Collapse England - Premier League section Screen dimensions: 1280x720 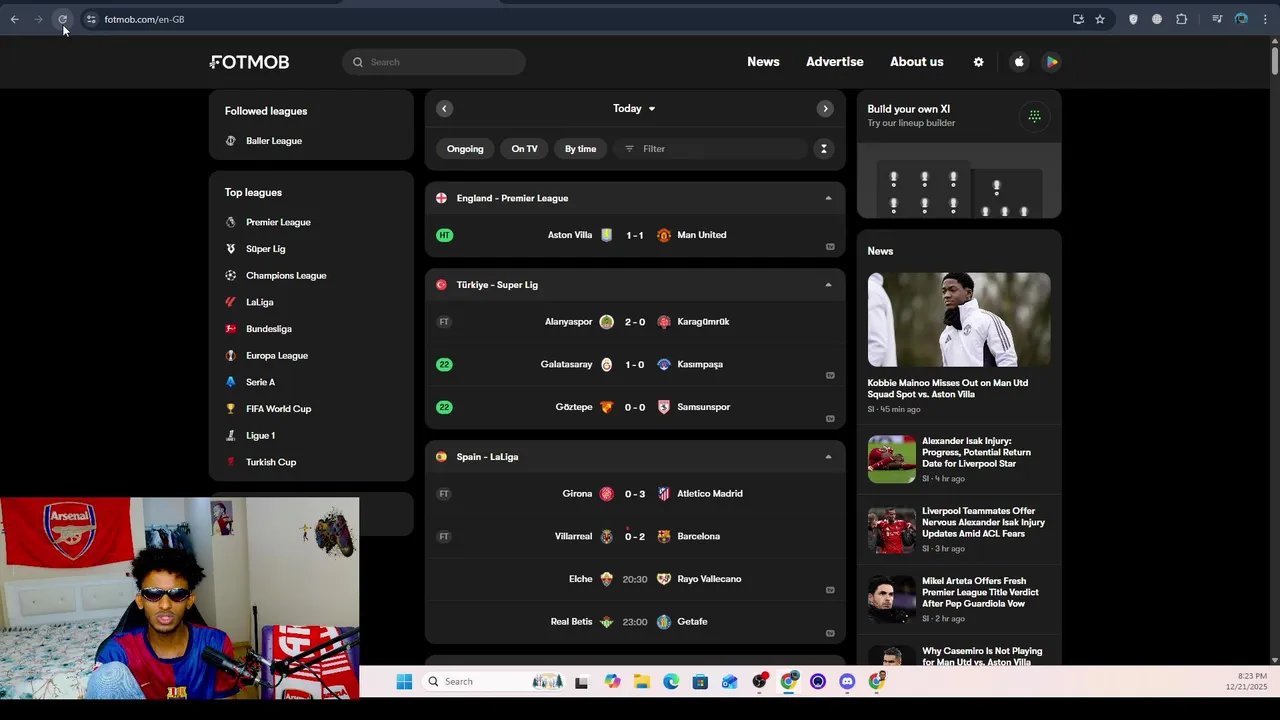point(828,198)
